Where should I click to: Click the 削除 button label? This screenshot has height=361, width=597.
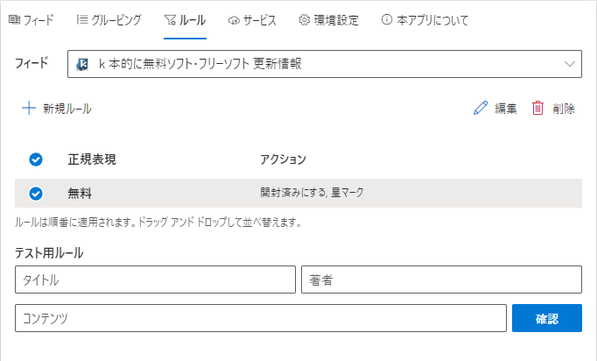[x=563, y=109]
